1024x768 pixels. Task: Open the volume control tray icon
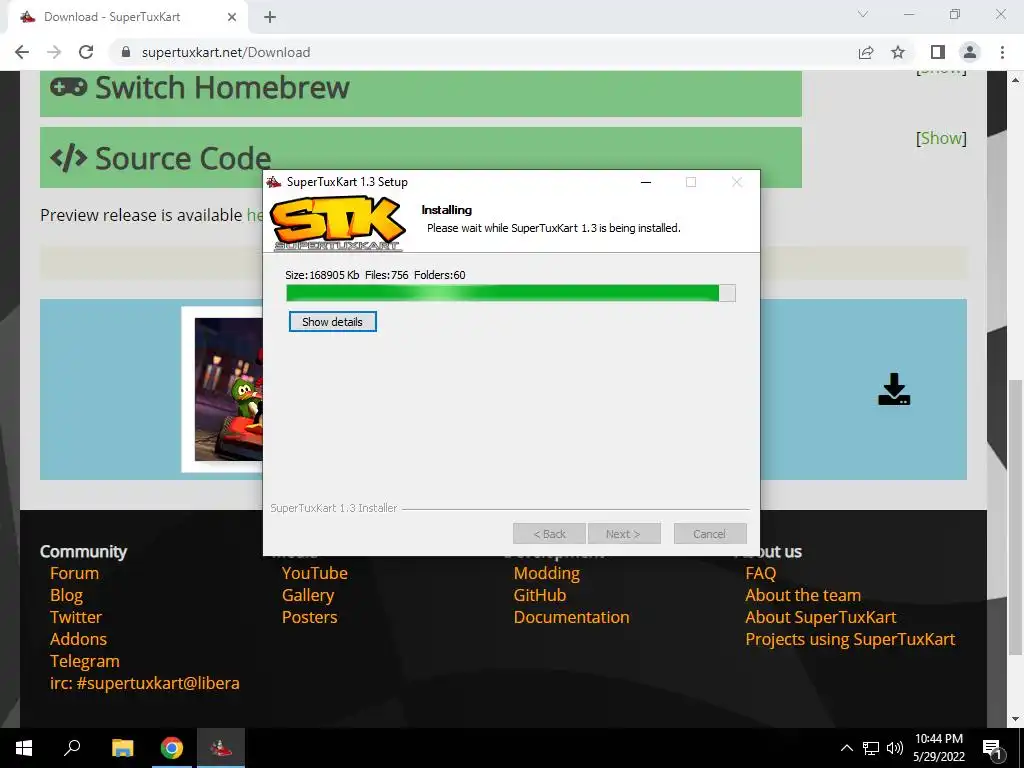[895, 748]
